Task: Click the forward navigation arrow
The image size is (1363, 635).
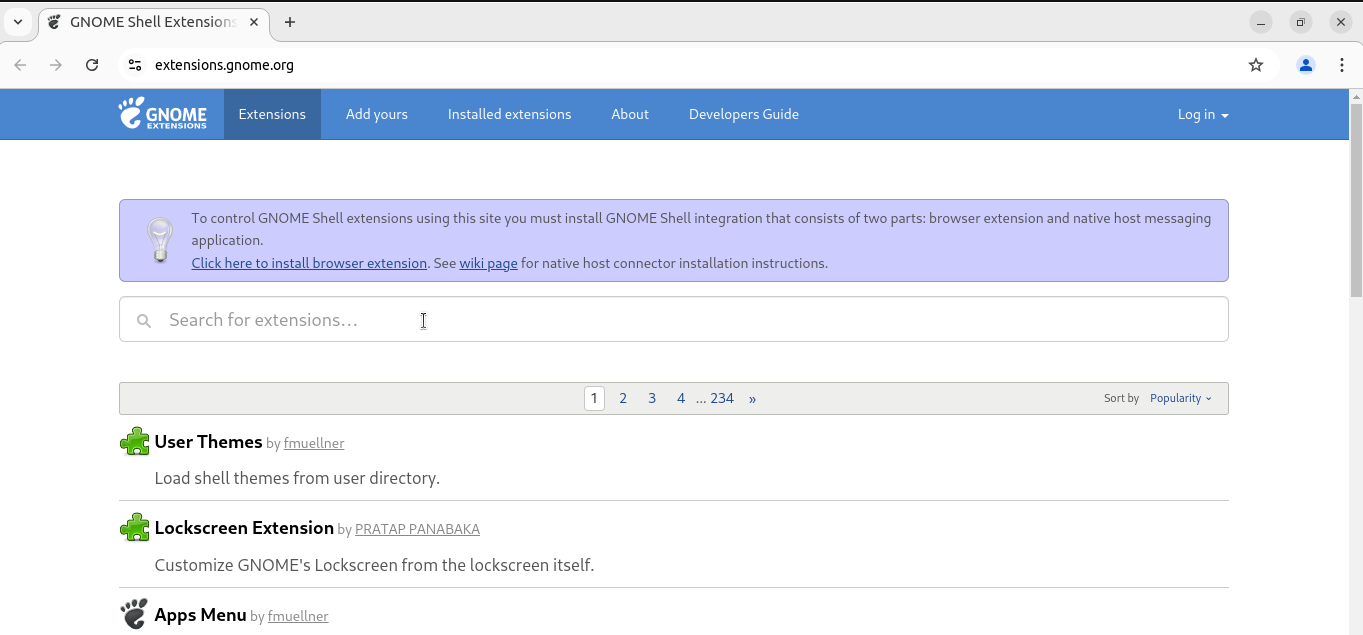Action: click(56, 65)
